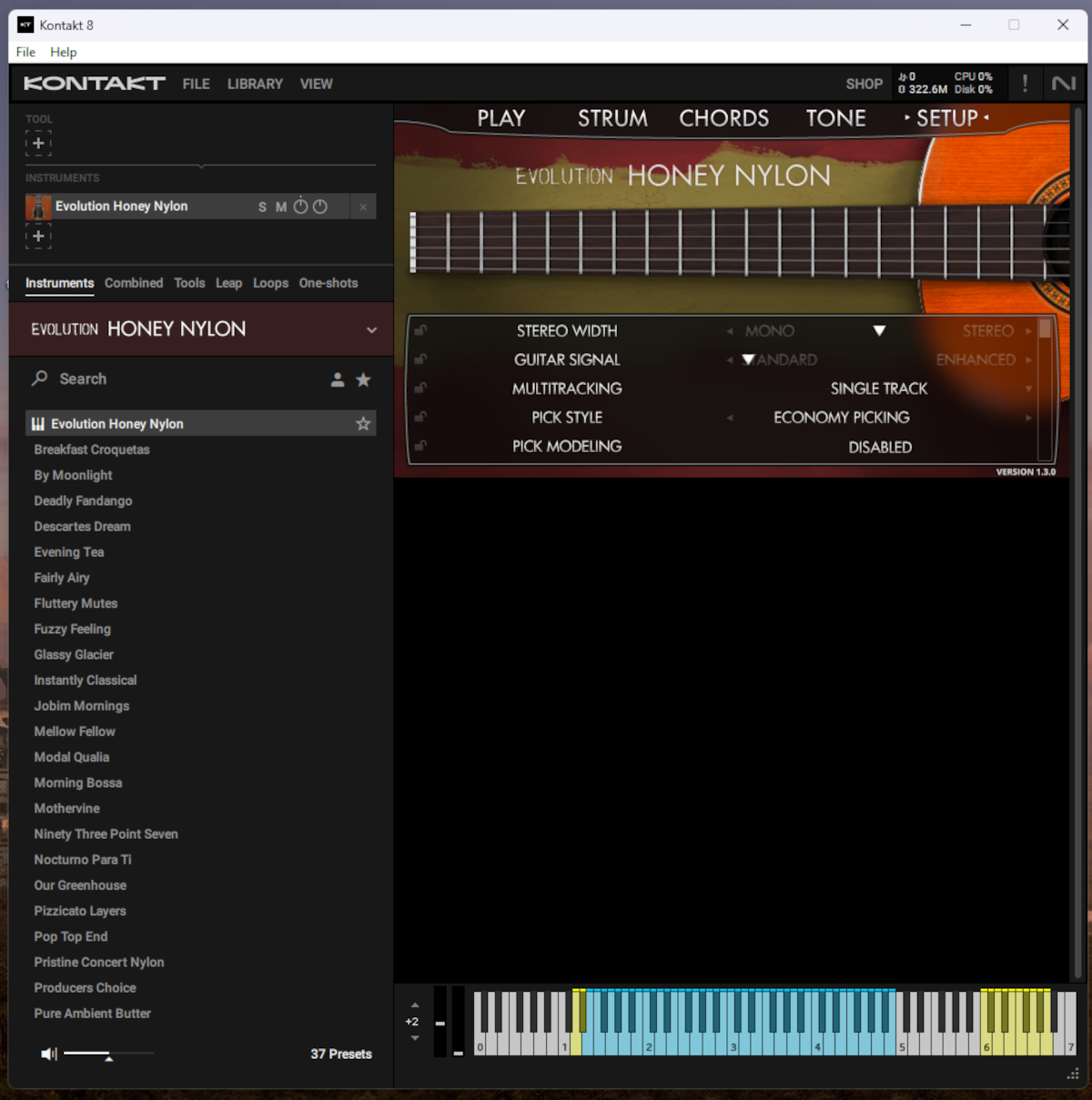
Task: Click the magnifier icon beside Search
Action: coord(39,378)
